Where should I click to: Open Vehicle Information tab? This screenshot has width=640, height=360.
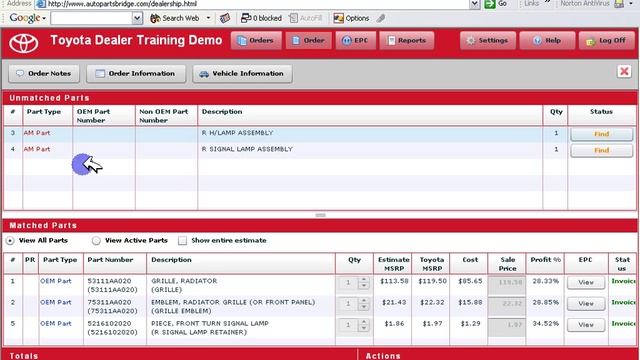[x=242, y=73]
